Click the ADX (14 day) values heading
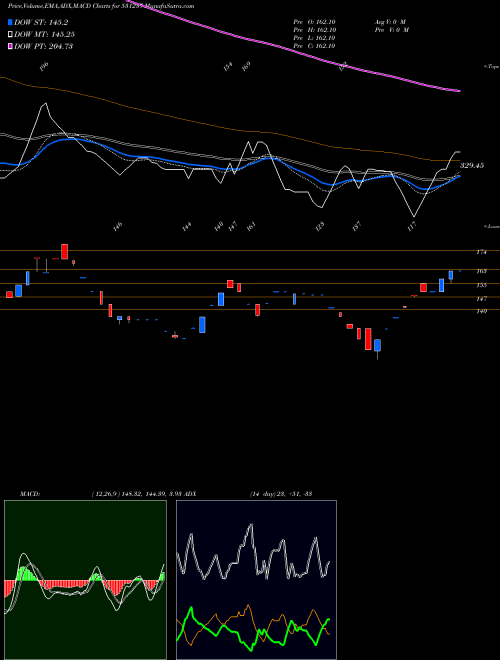 pyautogui.click(x=248, y=493)
